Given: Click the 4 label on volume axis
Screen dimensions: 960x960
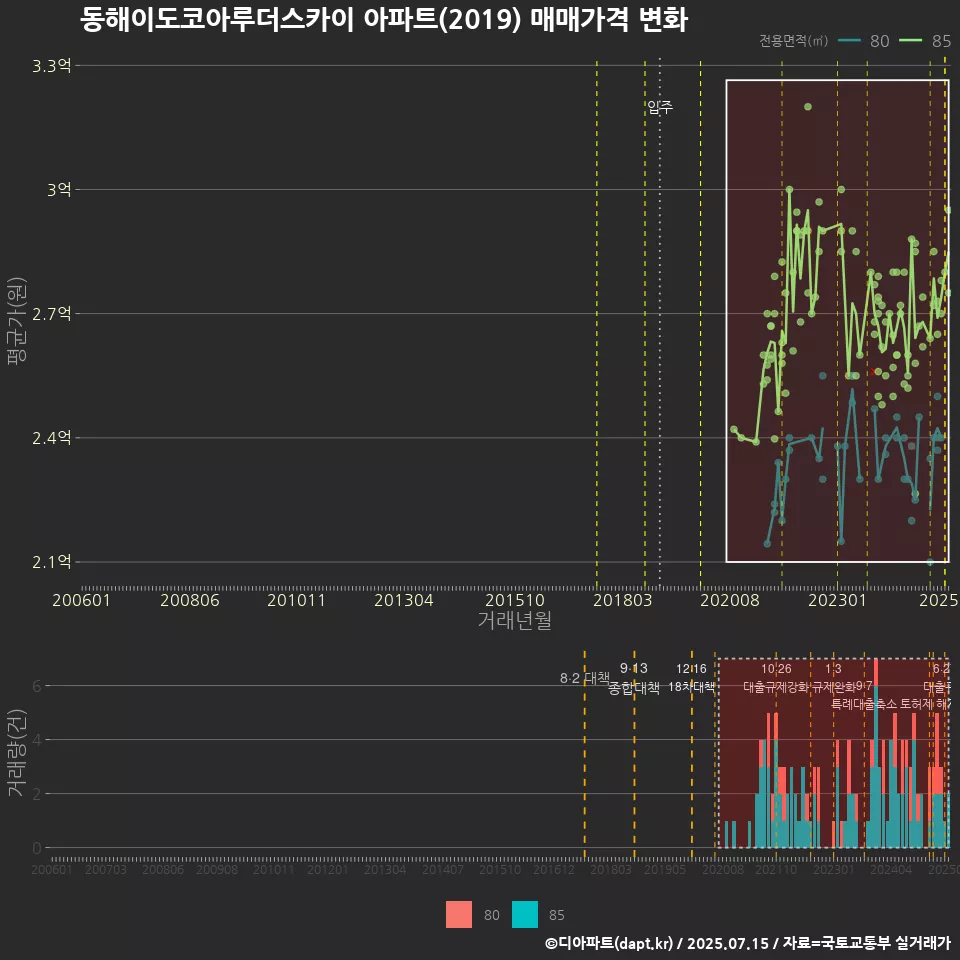Looking at the screenshot, I should pyautogui.click(x=37, y=740).
